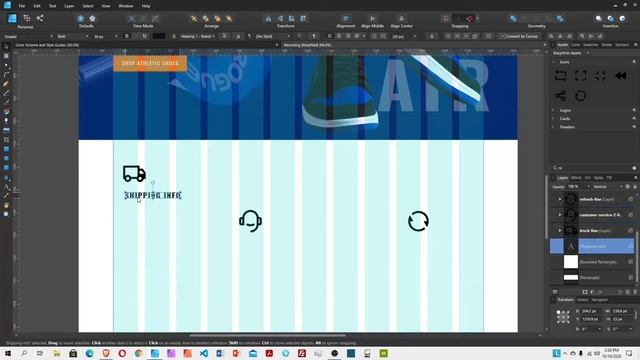Switch to the Stroke panel tab
The height and width of the screenshot is (360, 640).
pyautogui.click(x=607, y=45)
